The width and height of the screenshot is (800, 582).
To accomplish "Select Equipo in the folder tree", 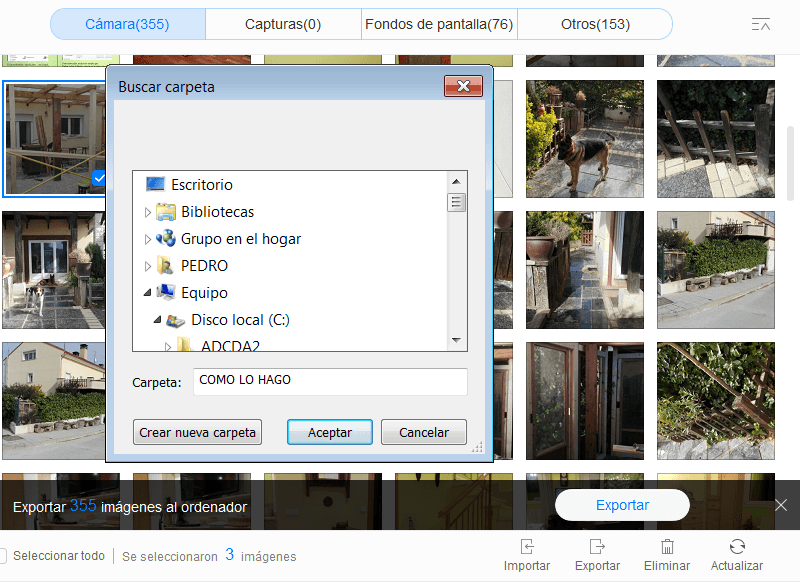I will coord(204,293).
